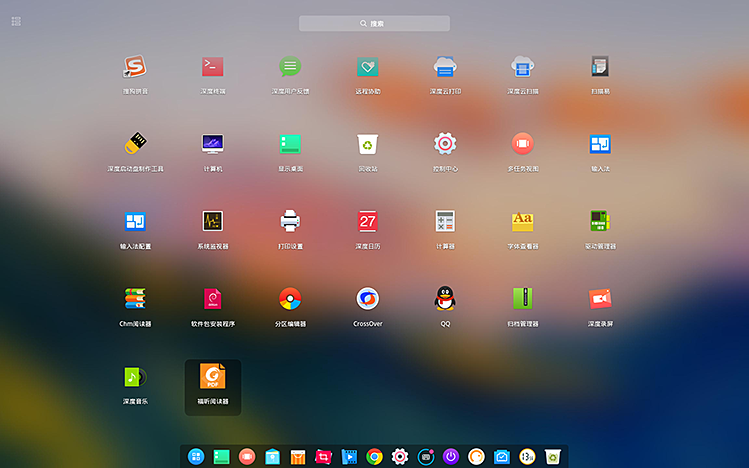Open the Calculator (计算器) app
The width and height of the screenshot is (749, 468).
coord(445,221)
